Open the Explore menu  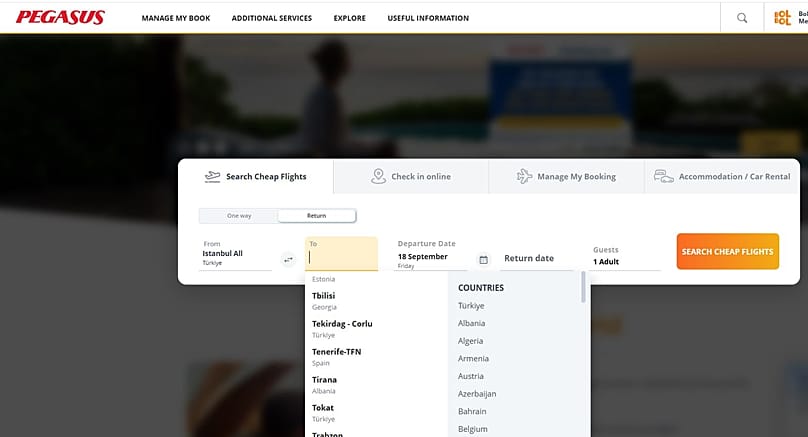(349, 18)
